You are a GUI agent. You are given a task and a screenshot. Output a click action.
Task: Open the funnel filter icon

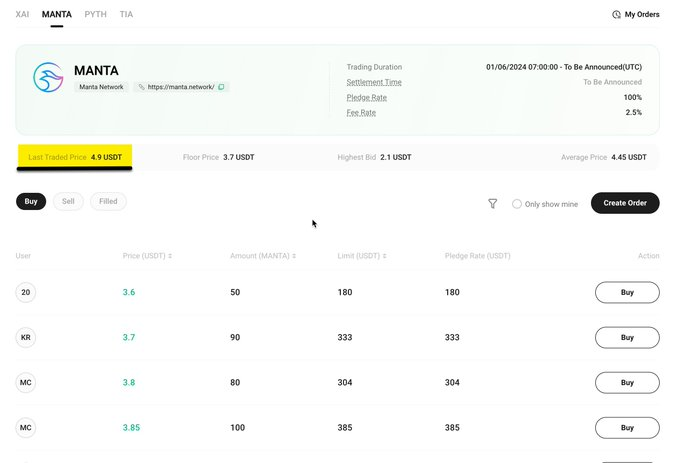tap(492, 204)
